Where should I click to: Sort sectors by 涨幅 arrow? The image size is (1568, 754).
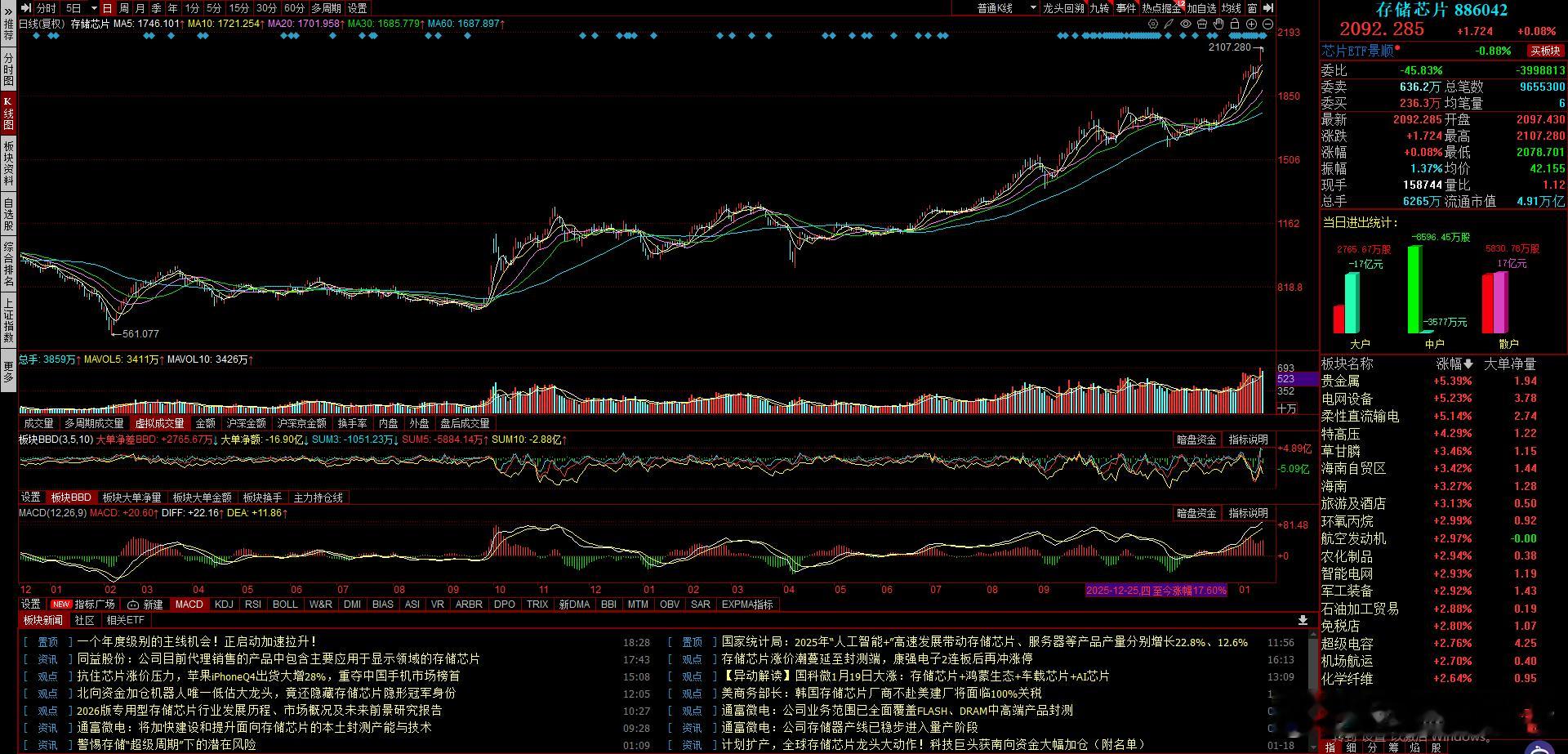tap(1468, 364)
